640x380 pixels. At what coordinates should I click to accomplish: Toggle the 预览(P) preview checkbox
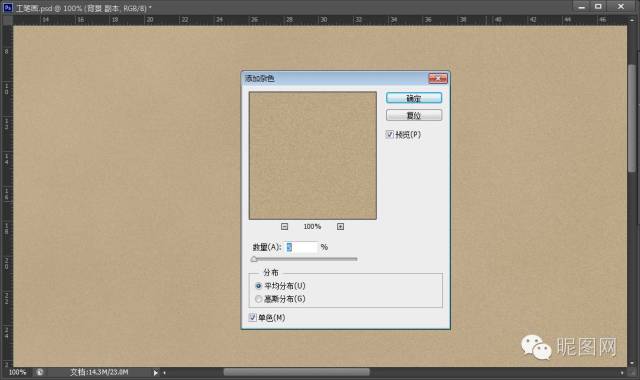[390, 134]
